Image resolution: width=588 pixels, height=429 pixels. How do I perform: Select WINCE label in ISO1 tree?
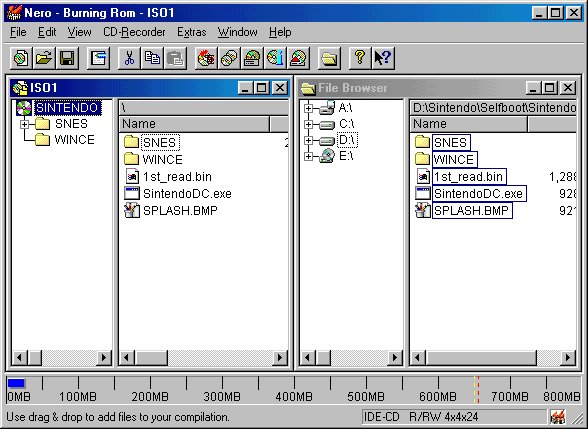pos(74,140)
